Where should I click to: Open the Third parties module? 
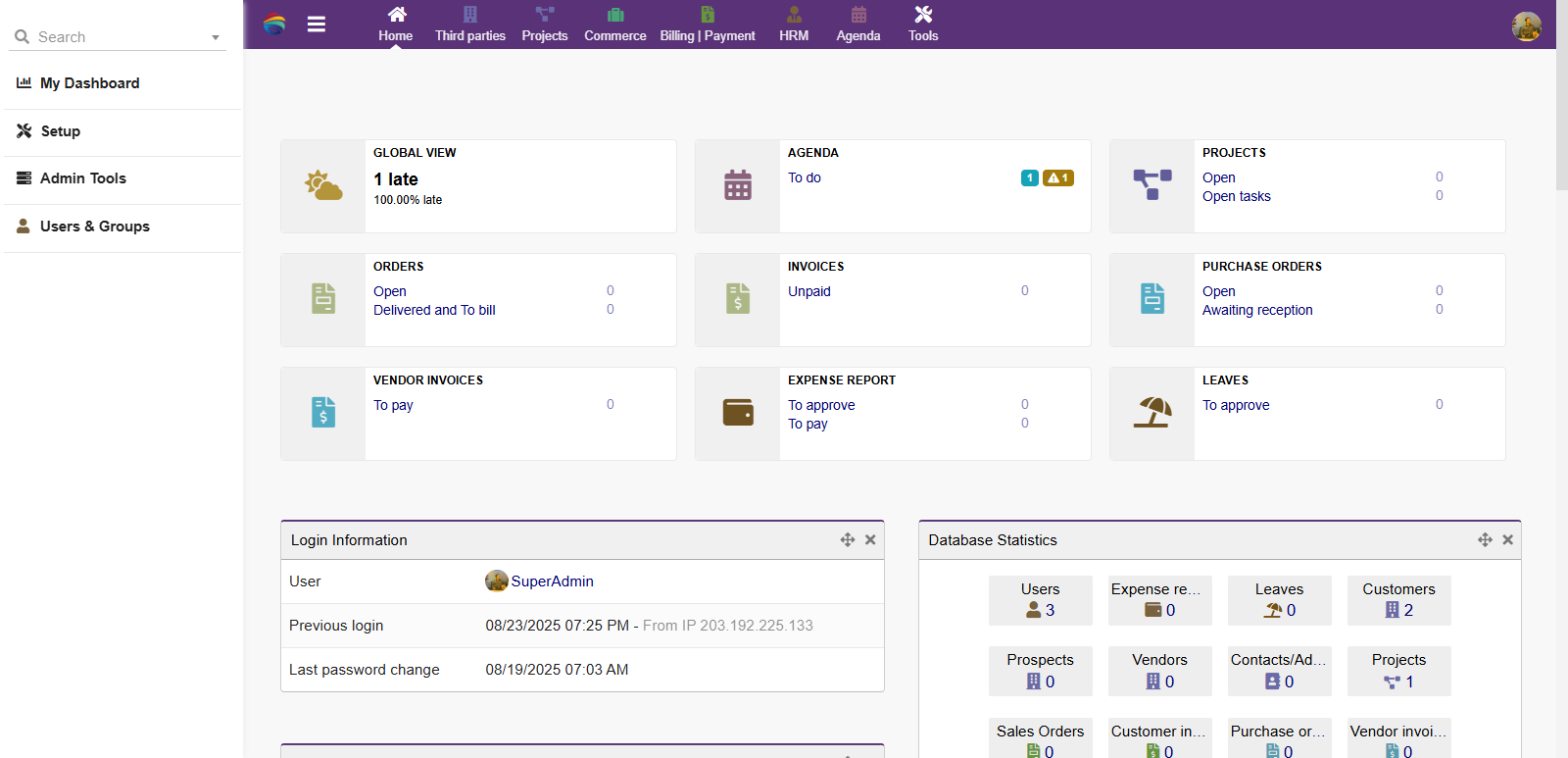click(x=470, y=25)
